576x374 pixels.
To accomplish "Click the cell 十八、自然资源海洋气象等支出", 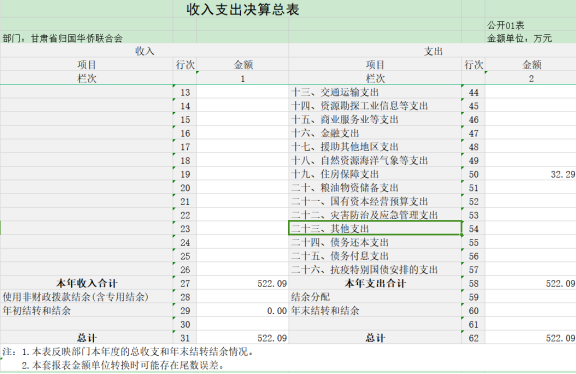I will click(x=375, y=160).
